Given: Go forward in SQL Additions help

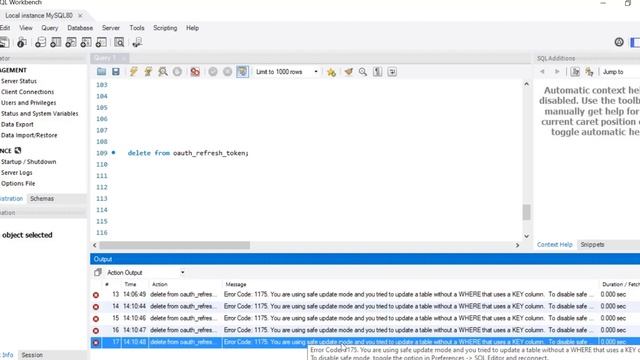Looking at the screenshot, I should coord(557,72).
